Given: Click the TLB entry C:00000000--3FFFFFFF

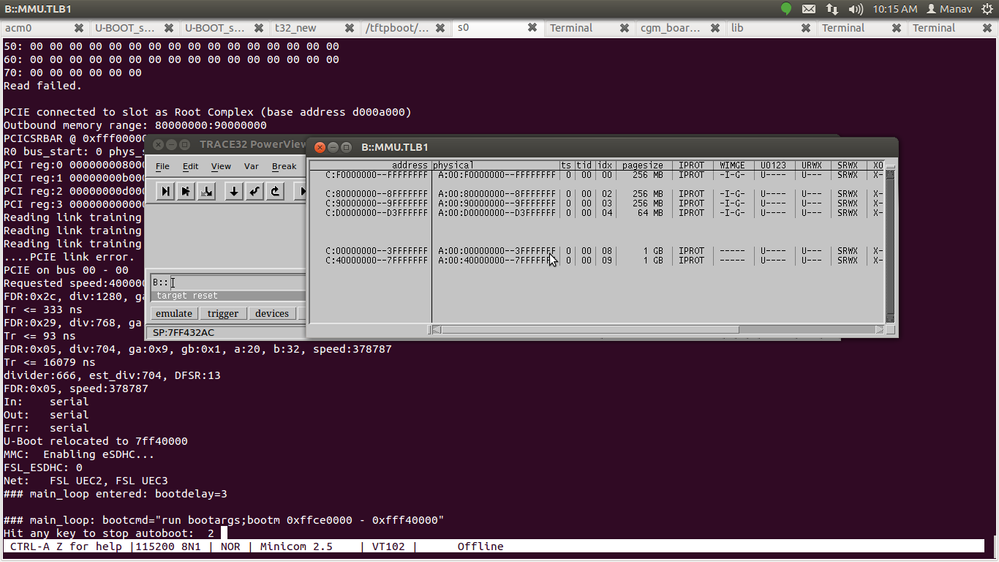Looking at the screenshot, I should (377, 251).
